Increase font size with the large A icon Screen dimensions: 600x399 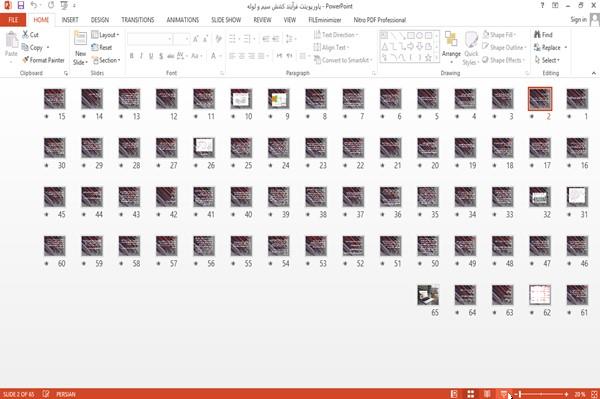196,39
